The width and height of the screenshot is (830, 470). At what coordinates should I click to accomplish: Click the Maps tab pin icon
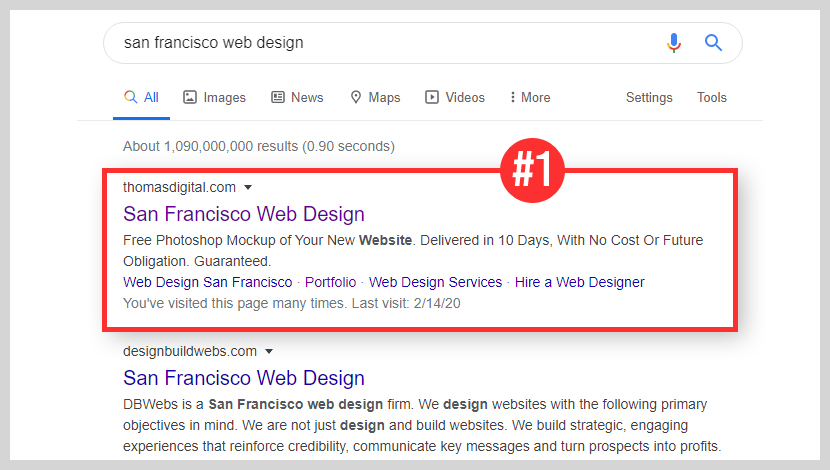point(356,97)
